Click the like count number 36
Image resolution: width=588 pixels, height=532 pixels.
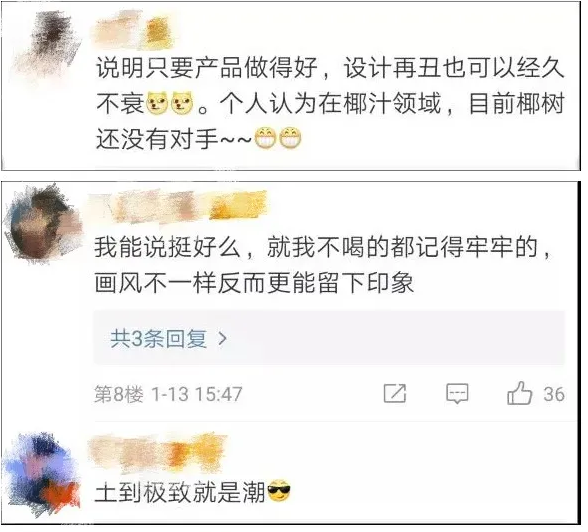pos(554,394)
